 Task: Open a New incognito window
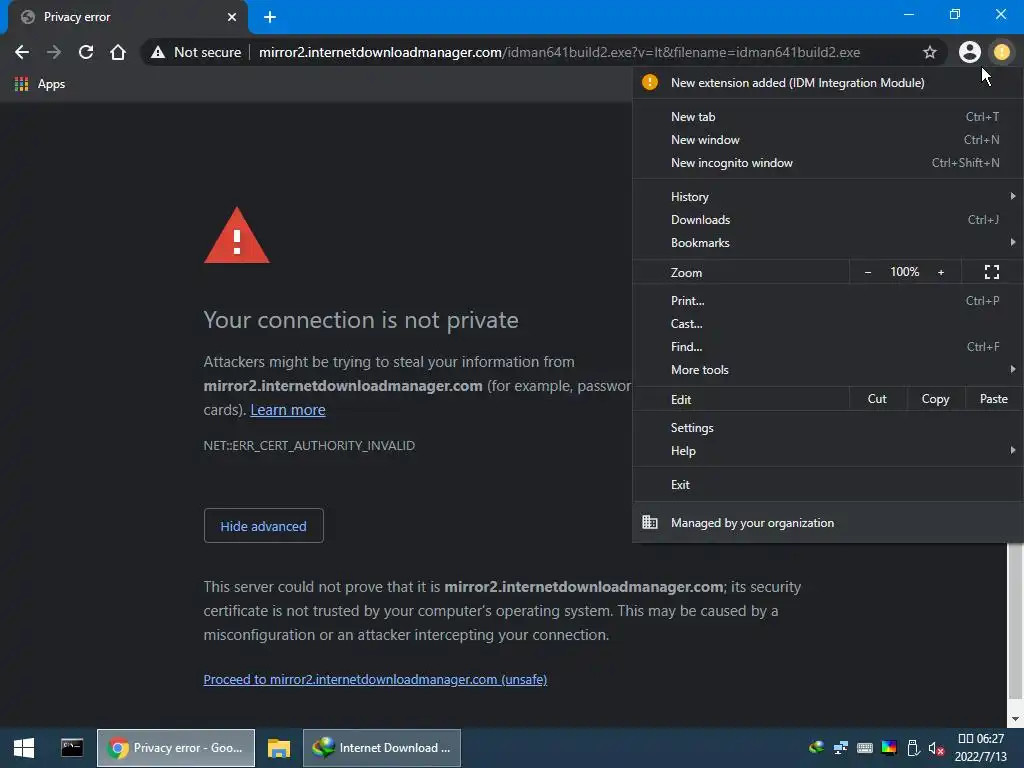click(828, 163)
